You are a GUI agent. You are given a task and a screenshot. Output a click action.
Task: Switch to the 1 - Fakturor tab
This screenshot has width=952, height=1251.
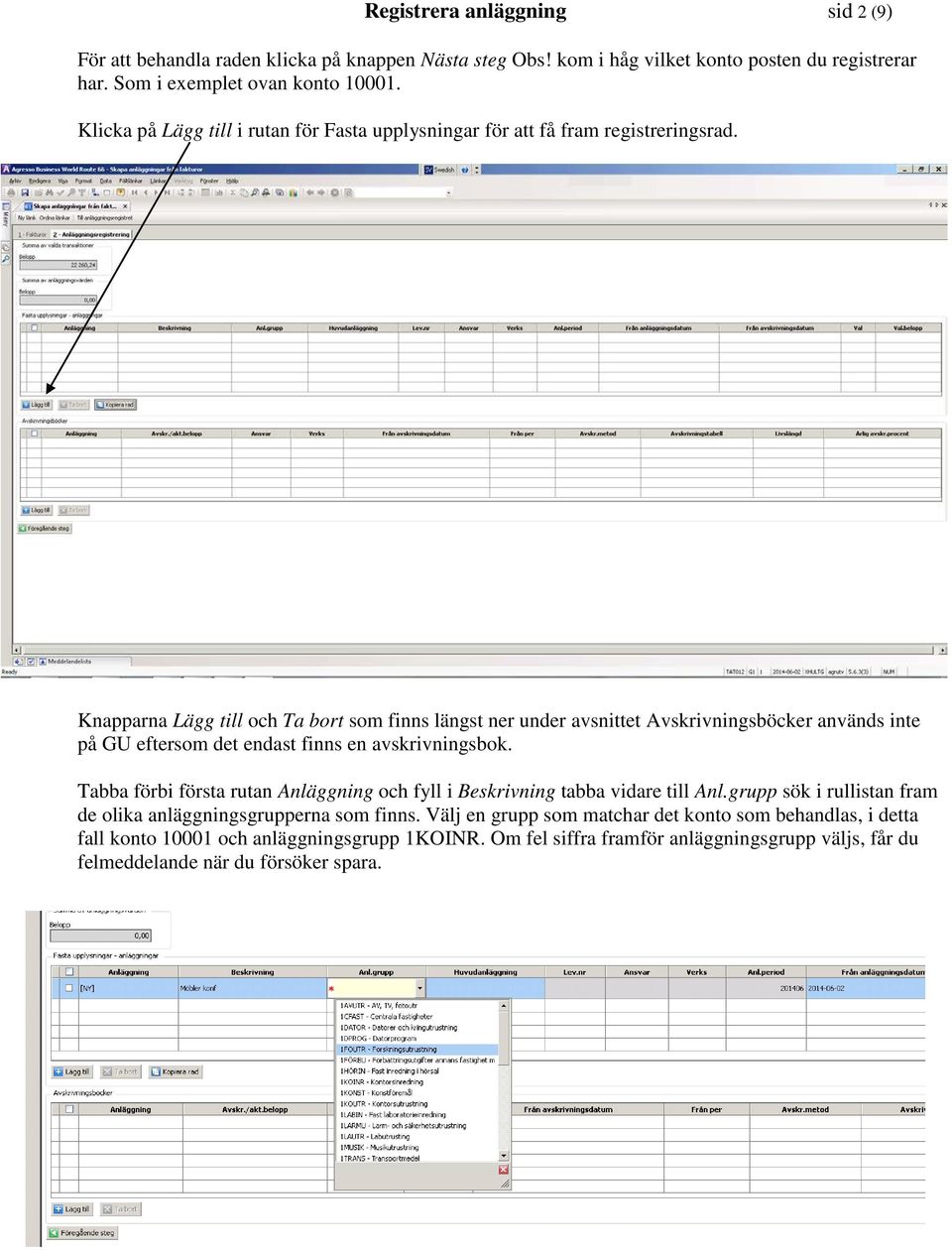point(32,234)
